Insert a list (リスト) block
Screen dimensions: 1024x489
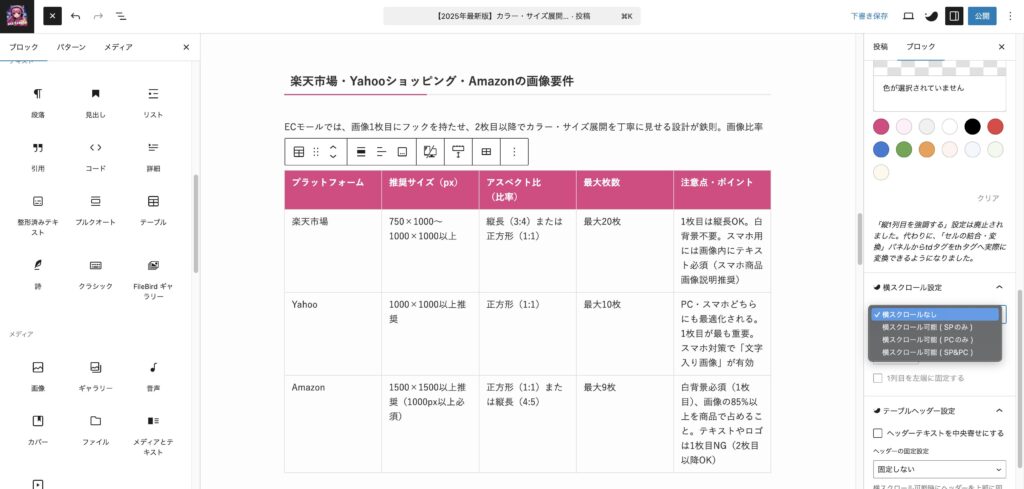[x=153, y=102]
